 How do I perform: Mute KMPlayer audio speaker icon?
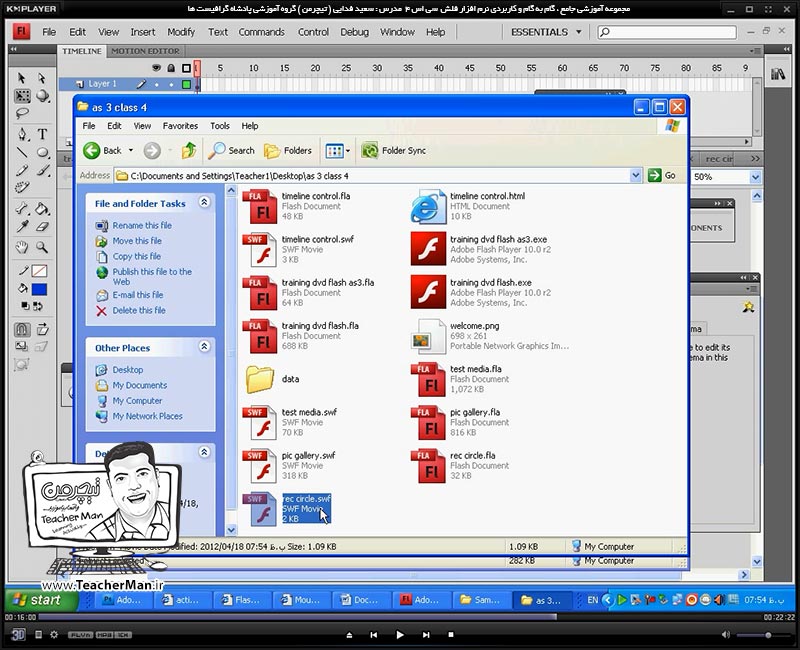(x=726, y=635)
